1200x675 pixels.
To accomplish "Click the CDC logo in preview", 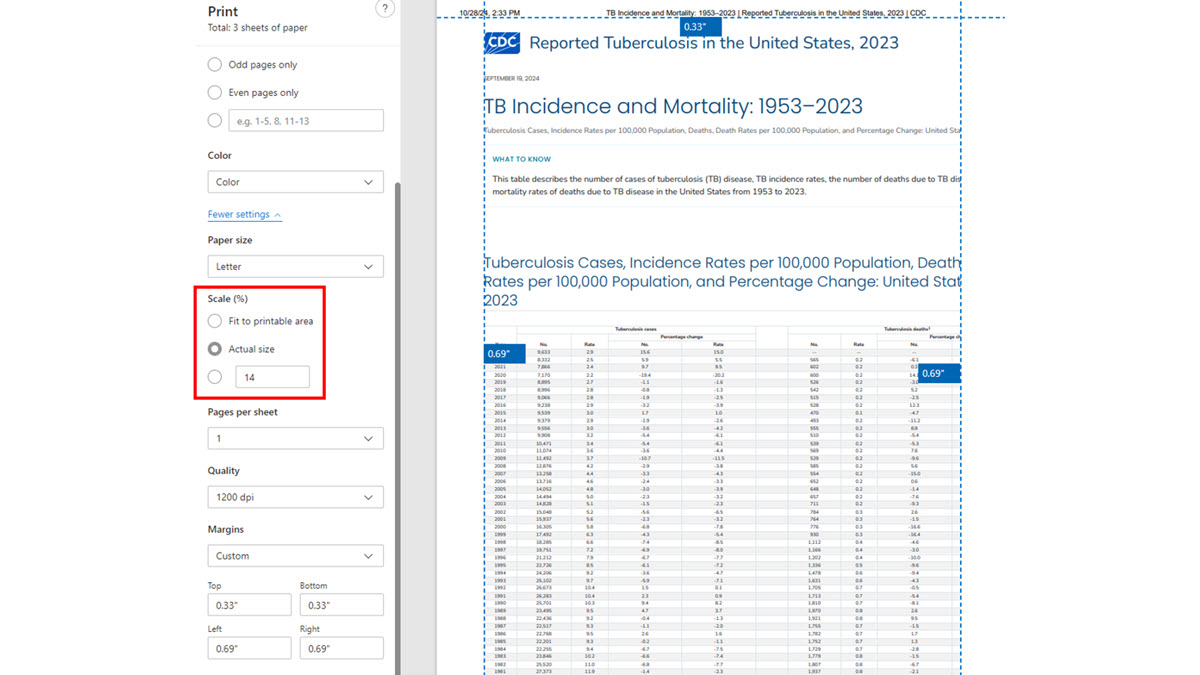I will [502, 43].
